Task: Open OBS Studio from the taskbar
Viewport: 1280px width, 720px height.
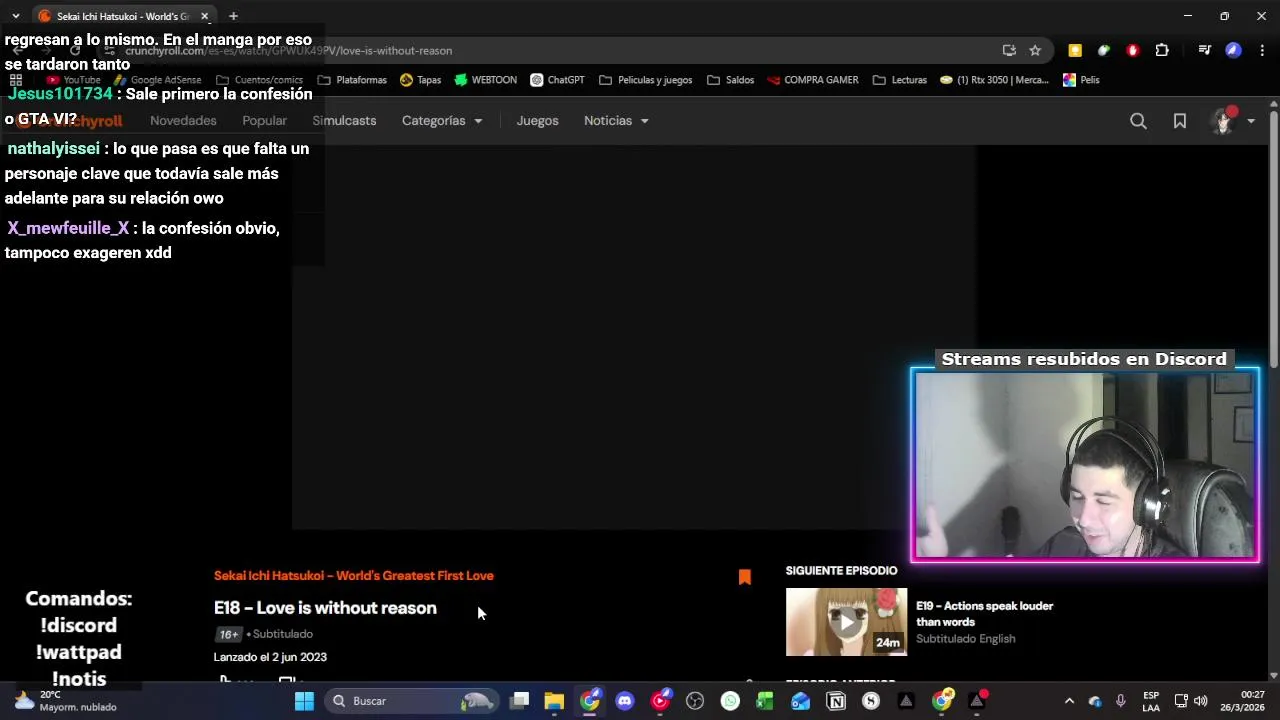Action: click(x=695, y=701)
